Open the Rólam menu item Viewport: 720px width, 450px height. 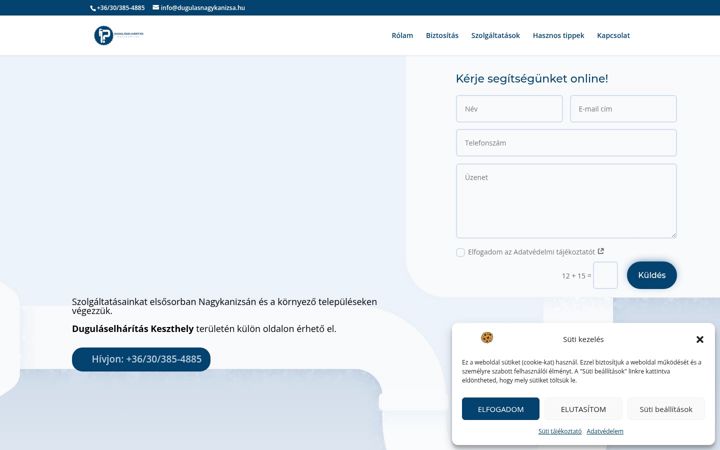tap(402, 35)
